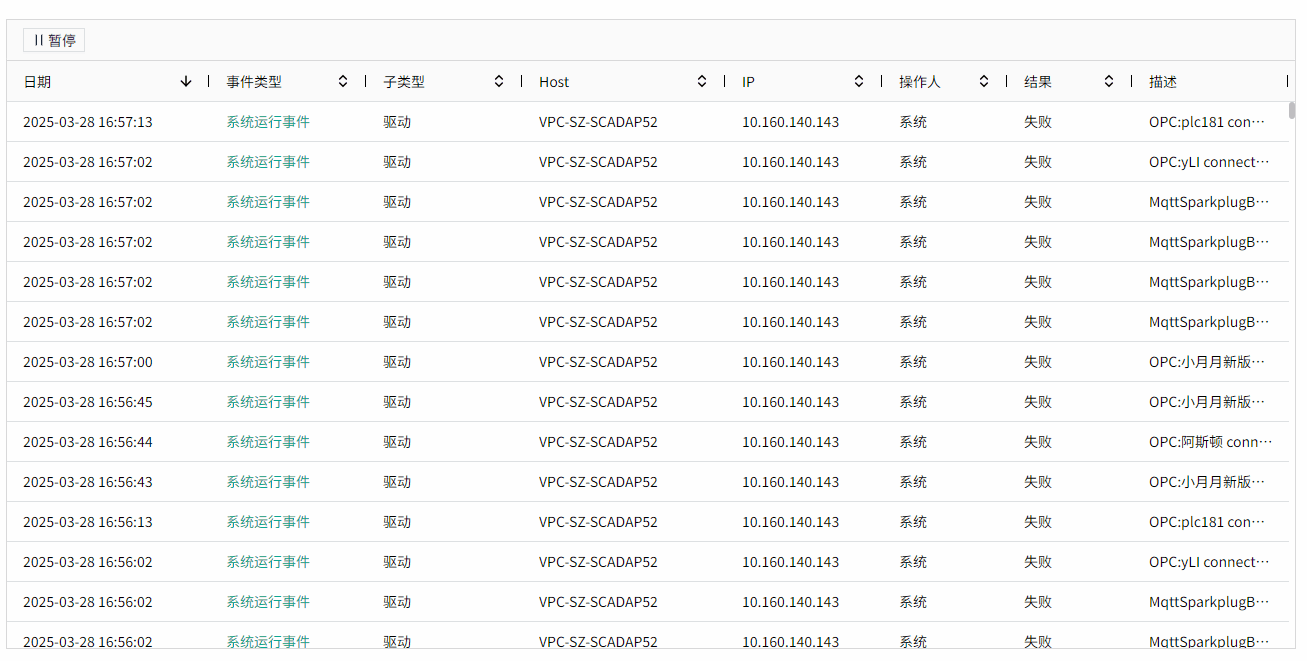Sort by 日期 descending arrow icon
The height and width of the screenshot is (661, 1307).
186,82
